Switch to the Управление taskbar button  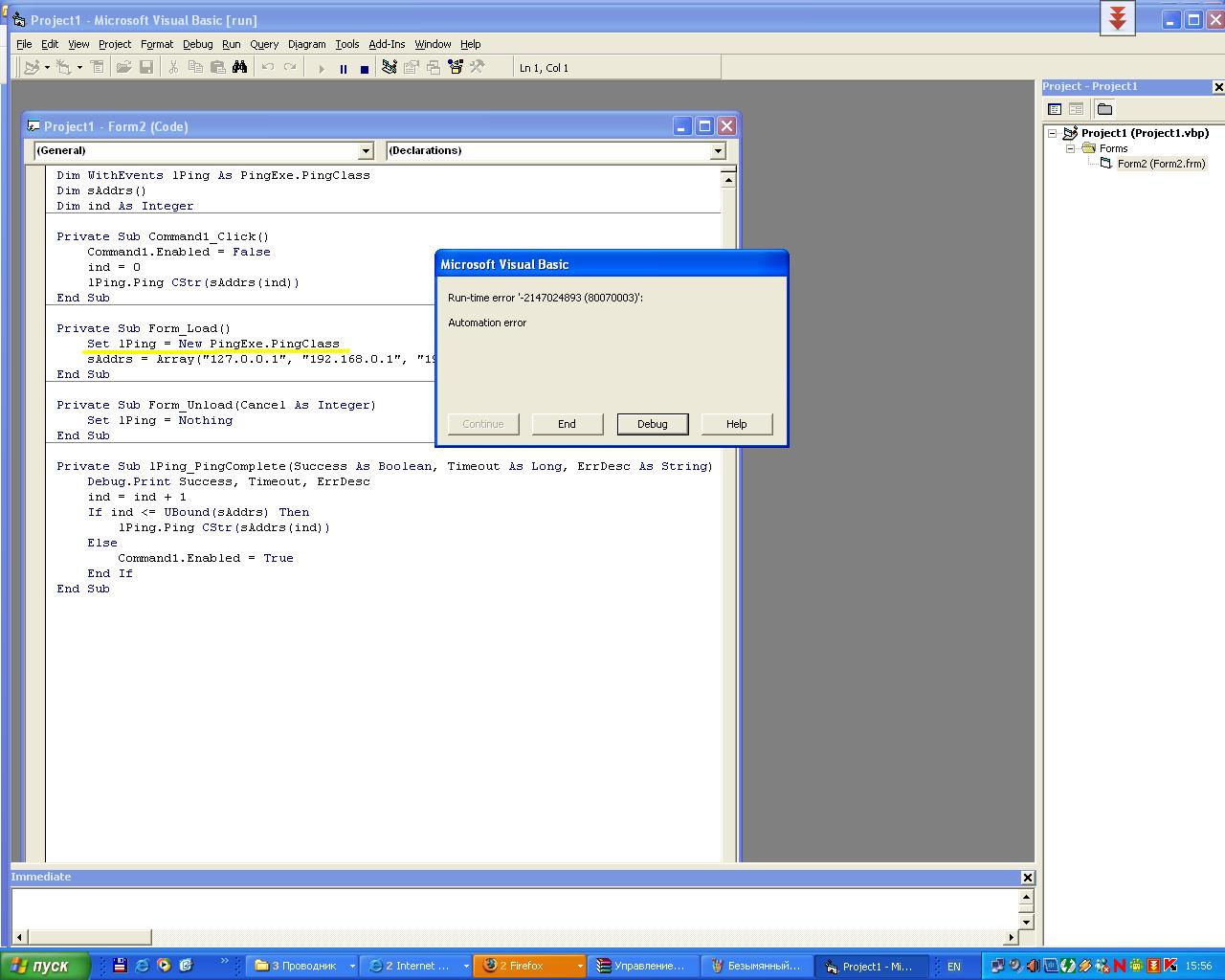tap(643, 966)
